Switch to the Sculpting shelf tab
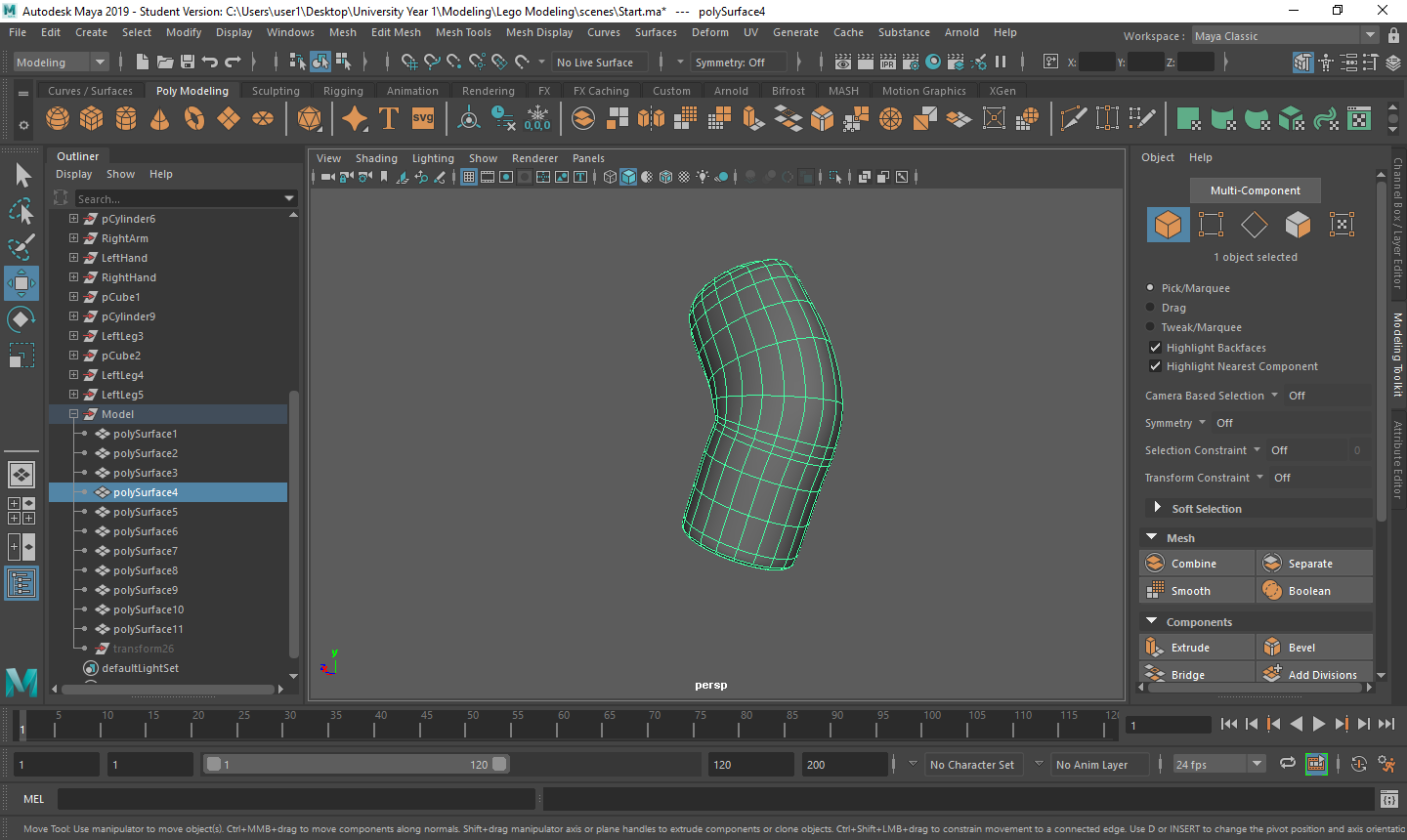The image size is (1407, 840). point(276,91)
